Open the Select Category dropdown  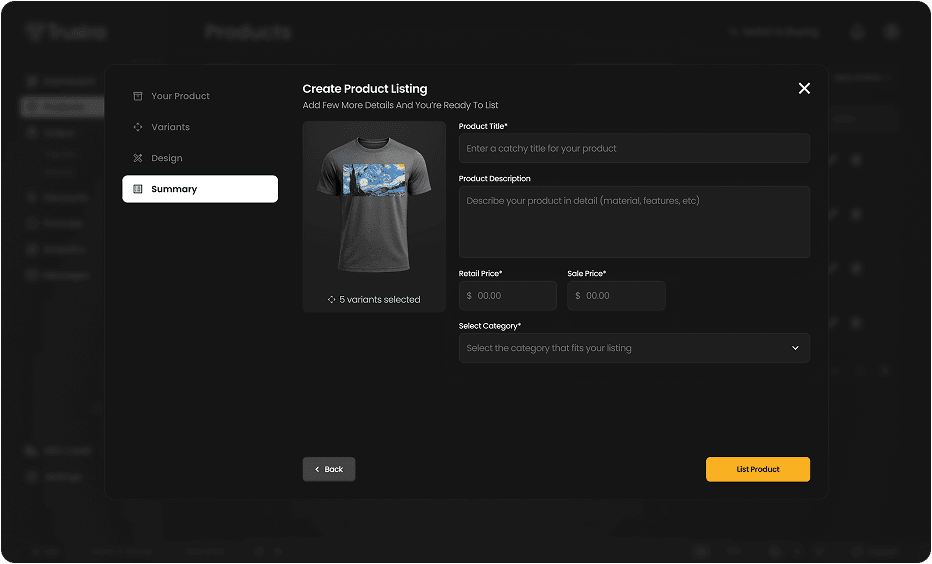(x=634, y=348)
